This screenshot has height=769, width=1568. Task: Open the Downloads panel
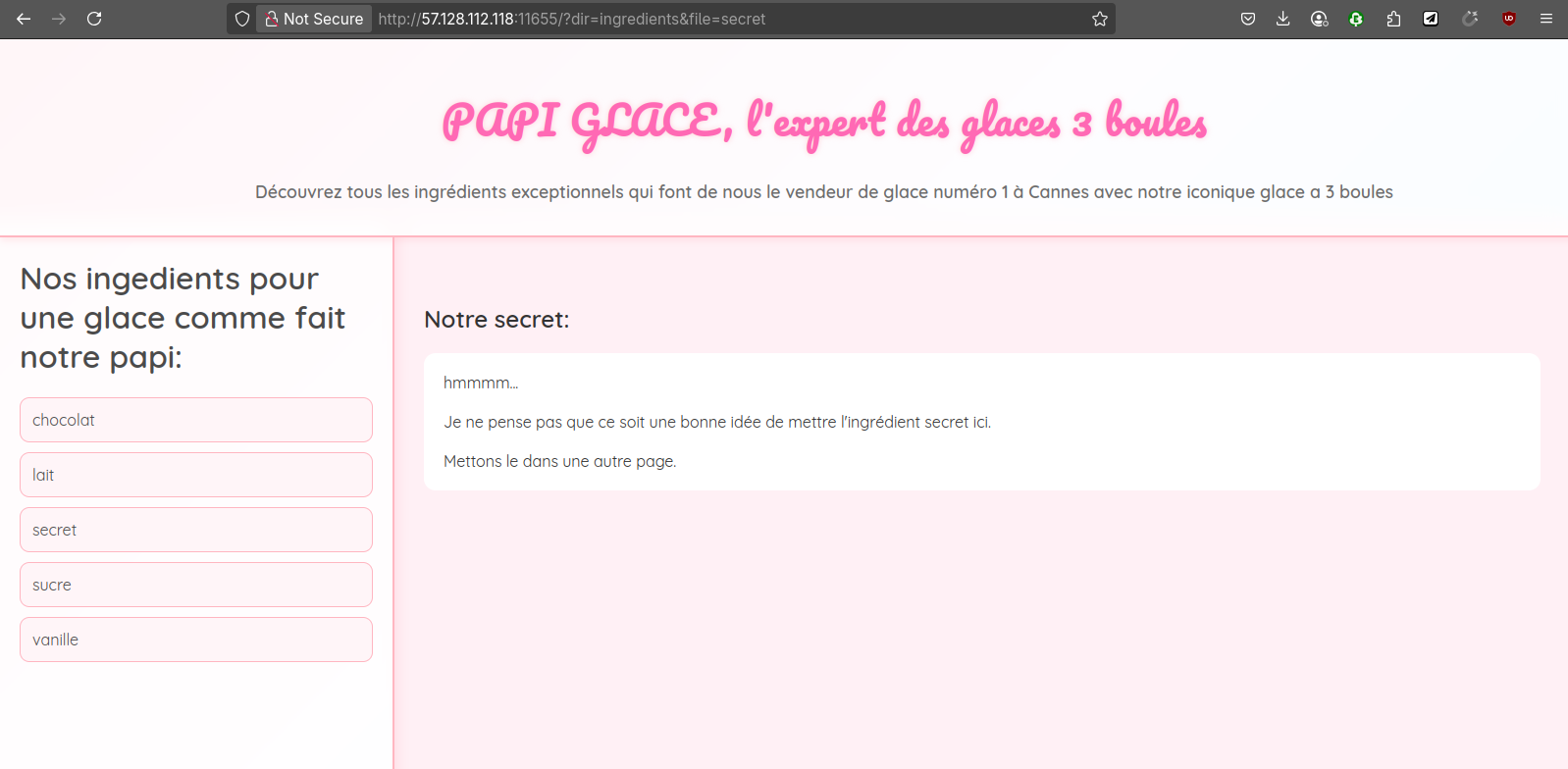[1282, 19]
